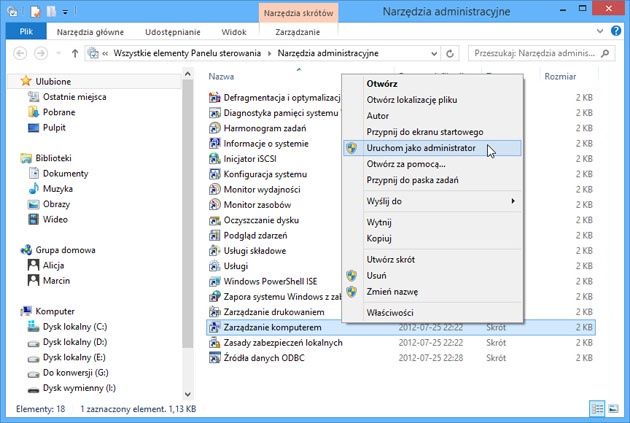630x423 pixels.
Task: Go back with the Back arrow
Action: [20, 53]
